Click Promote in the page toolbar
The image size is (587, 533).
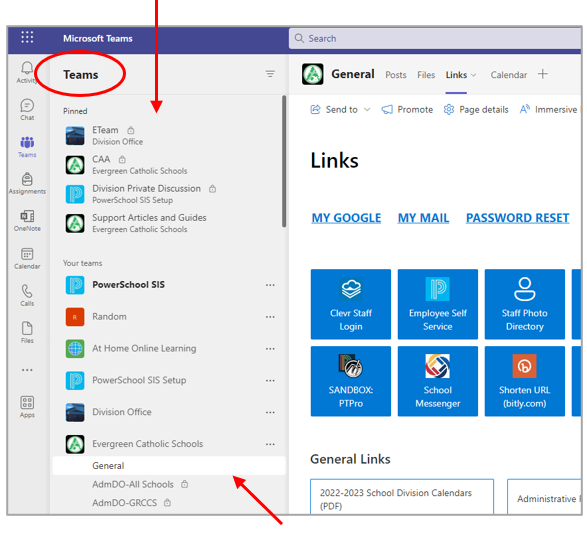click(407, 109)
